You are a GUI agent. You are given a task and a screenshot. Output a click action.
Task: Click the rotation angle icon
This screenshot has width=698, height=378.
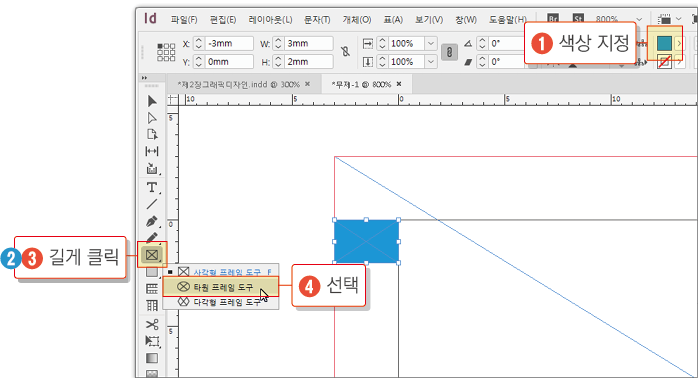click(468, 43)
